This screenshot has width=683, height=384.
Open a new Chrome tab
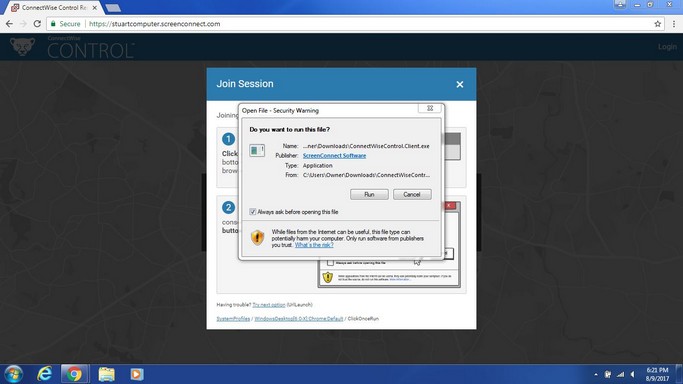click(113, 8)
